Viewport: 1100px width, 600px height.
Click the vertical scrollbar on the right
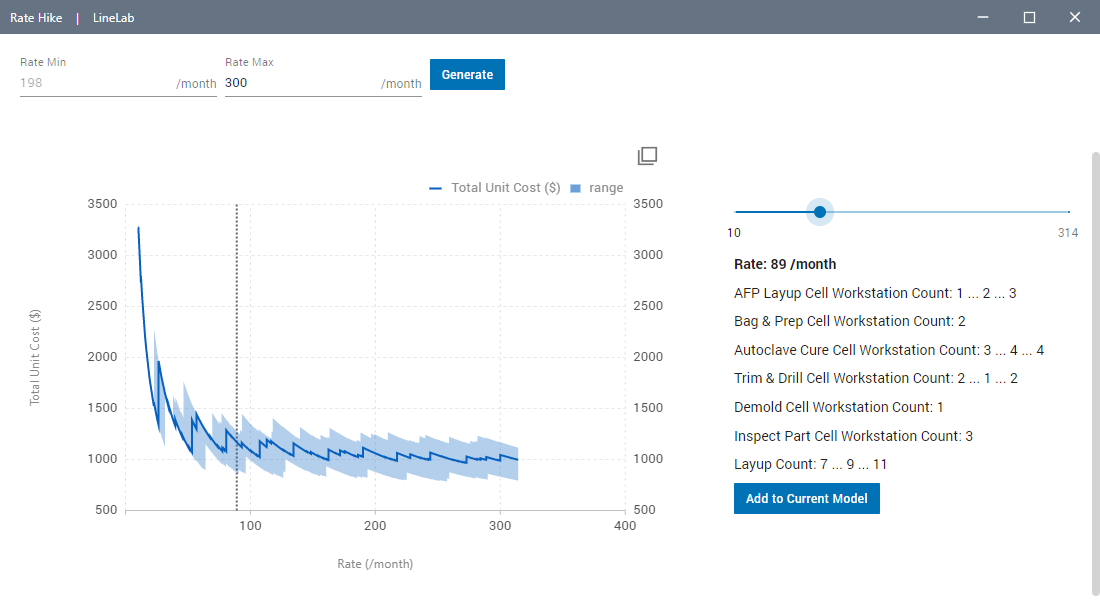click(1094, 370)
